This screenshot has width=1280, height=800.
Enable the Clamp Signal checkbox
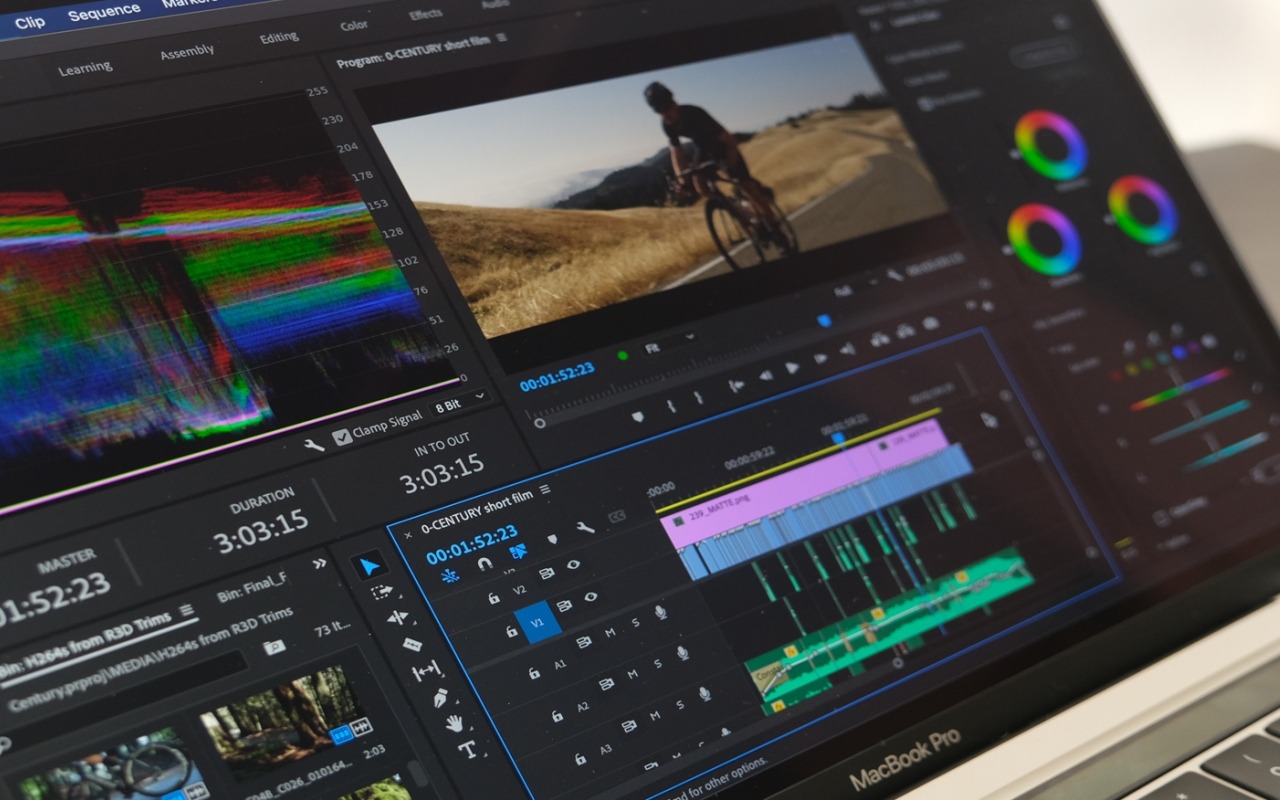(x=341, y=435)
